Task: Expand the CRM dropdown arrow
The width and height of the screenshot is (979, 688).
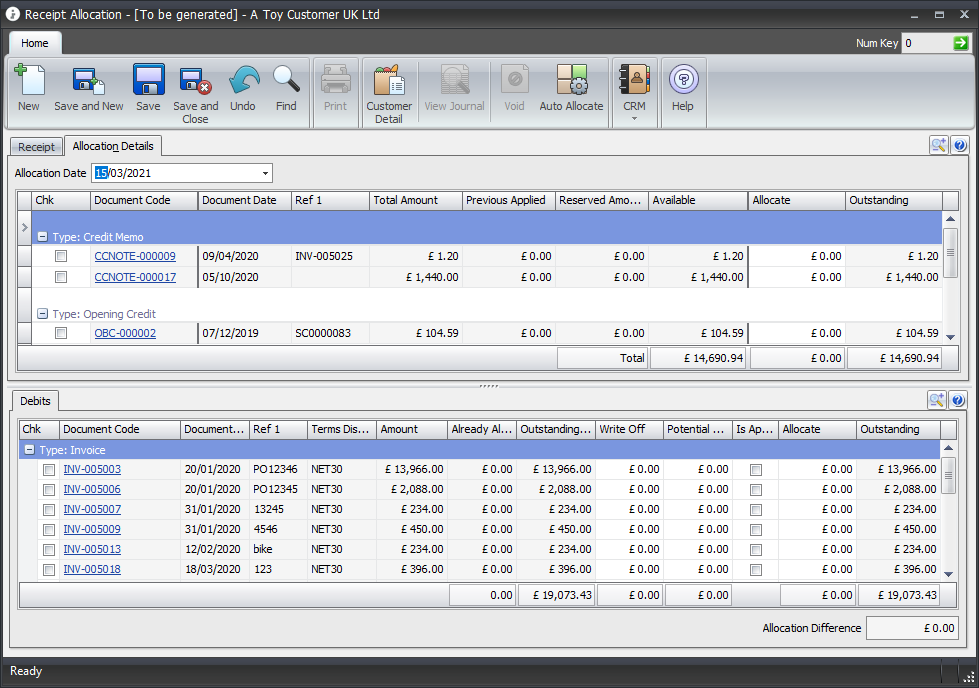Action: [x=634, y=119]
